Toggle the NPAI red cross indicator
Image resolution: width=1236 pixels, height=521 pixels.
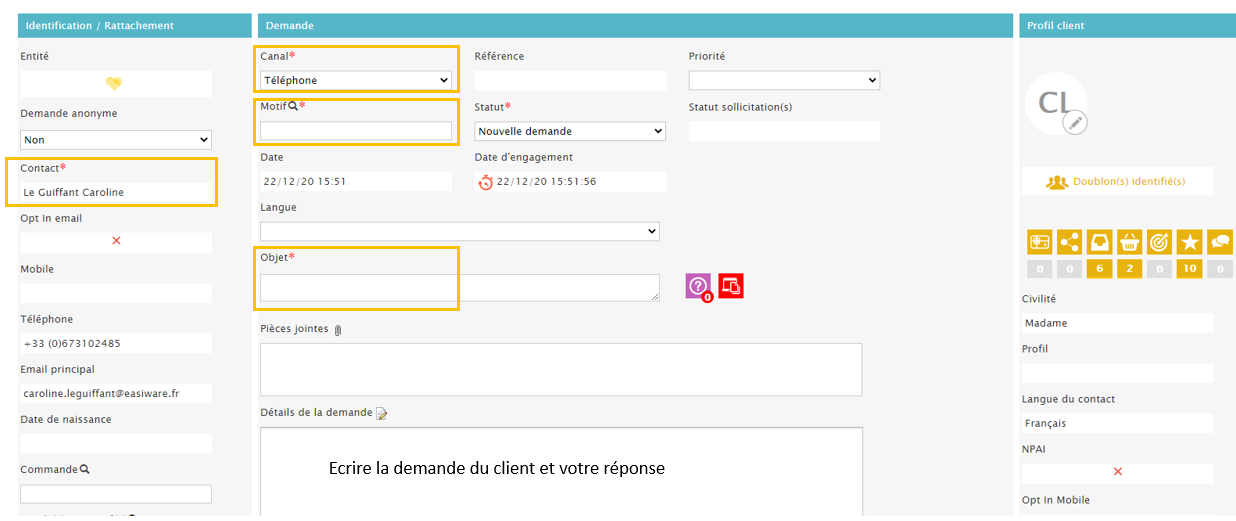(x=1117, y=472)
